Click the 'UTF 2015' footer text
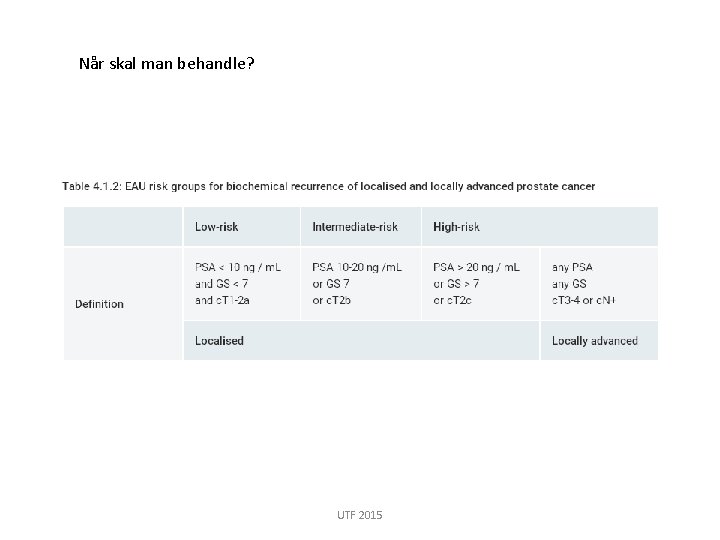Screen dimensions: 720x540 [360, 515]
